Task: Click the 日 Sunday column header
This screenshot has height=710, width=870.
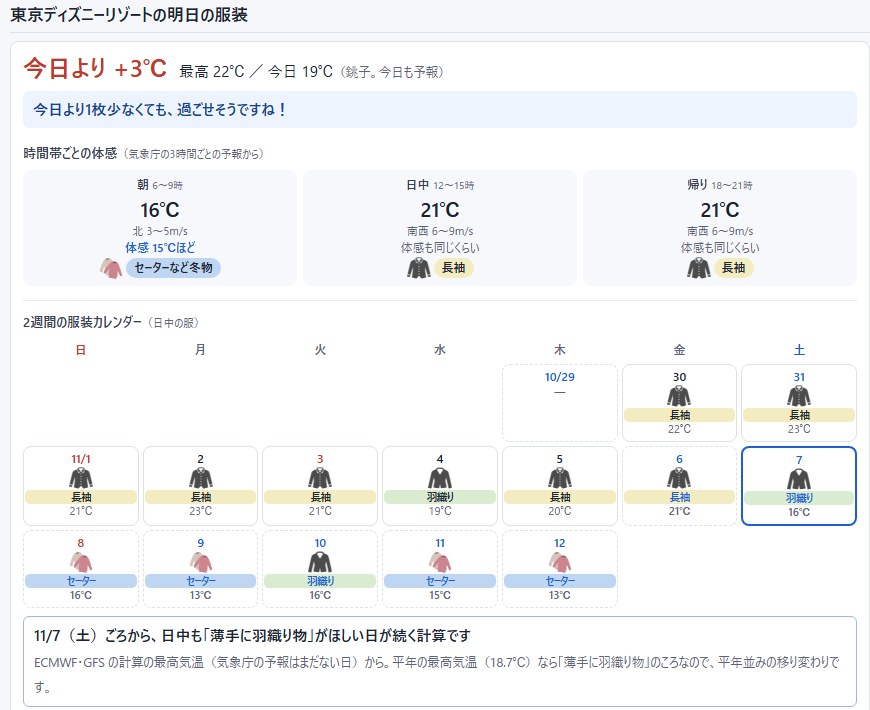Action: pos(80,350)
